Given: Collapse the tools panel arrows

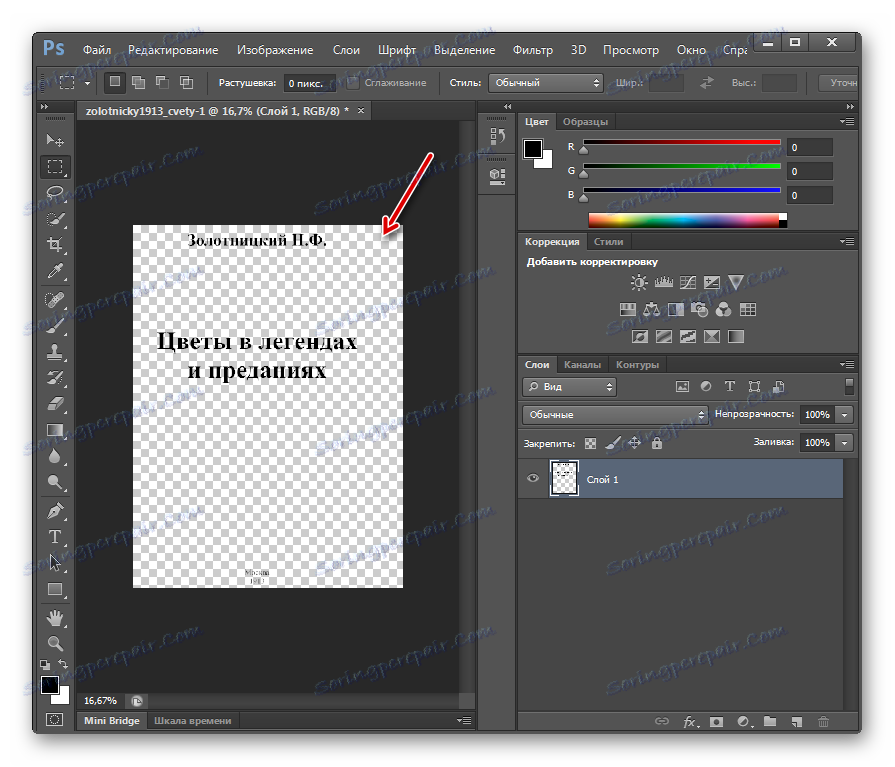Looking at the screenshot, I should [45, 107].
